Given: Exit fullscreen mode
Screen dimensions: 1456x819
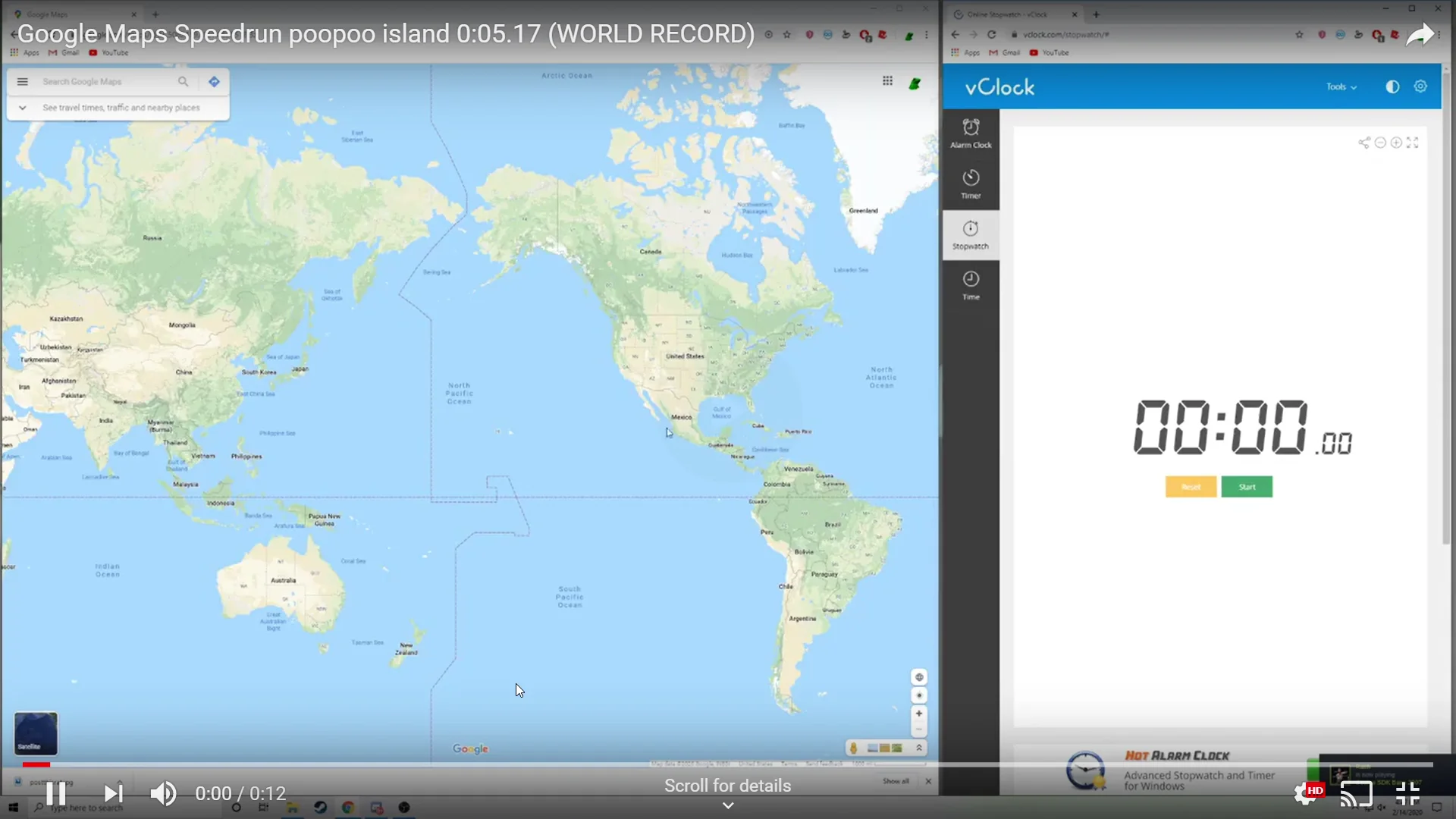Looking at the screenshot, I should [x=1407, y=794].
